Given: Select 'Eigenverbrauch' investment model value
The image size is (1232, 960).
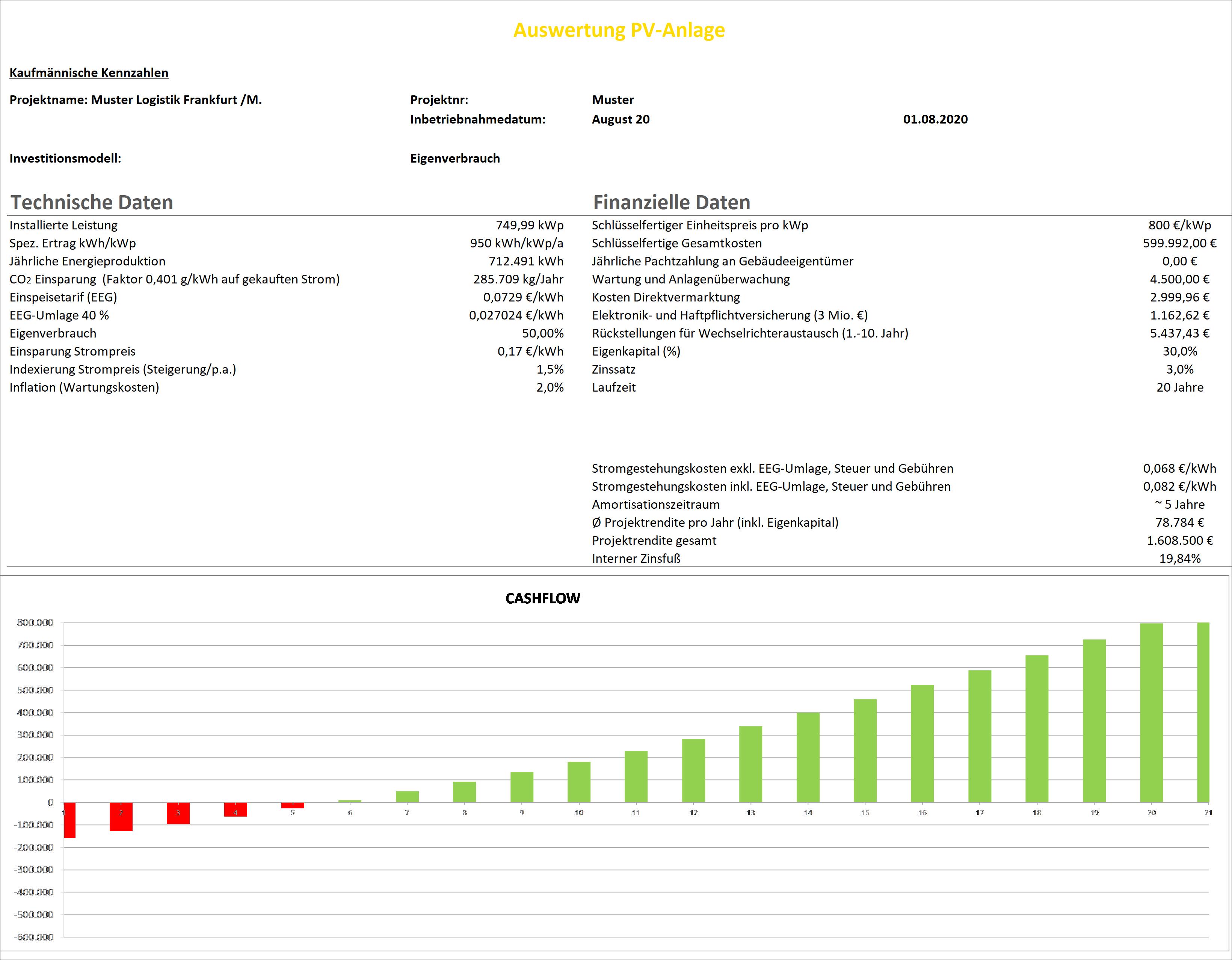Looking at the screenshot, I should [x=454, y=158].
